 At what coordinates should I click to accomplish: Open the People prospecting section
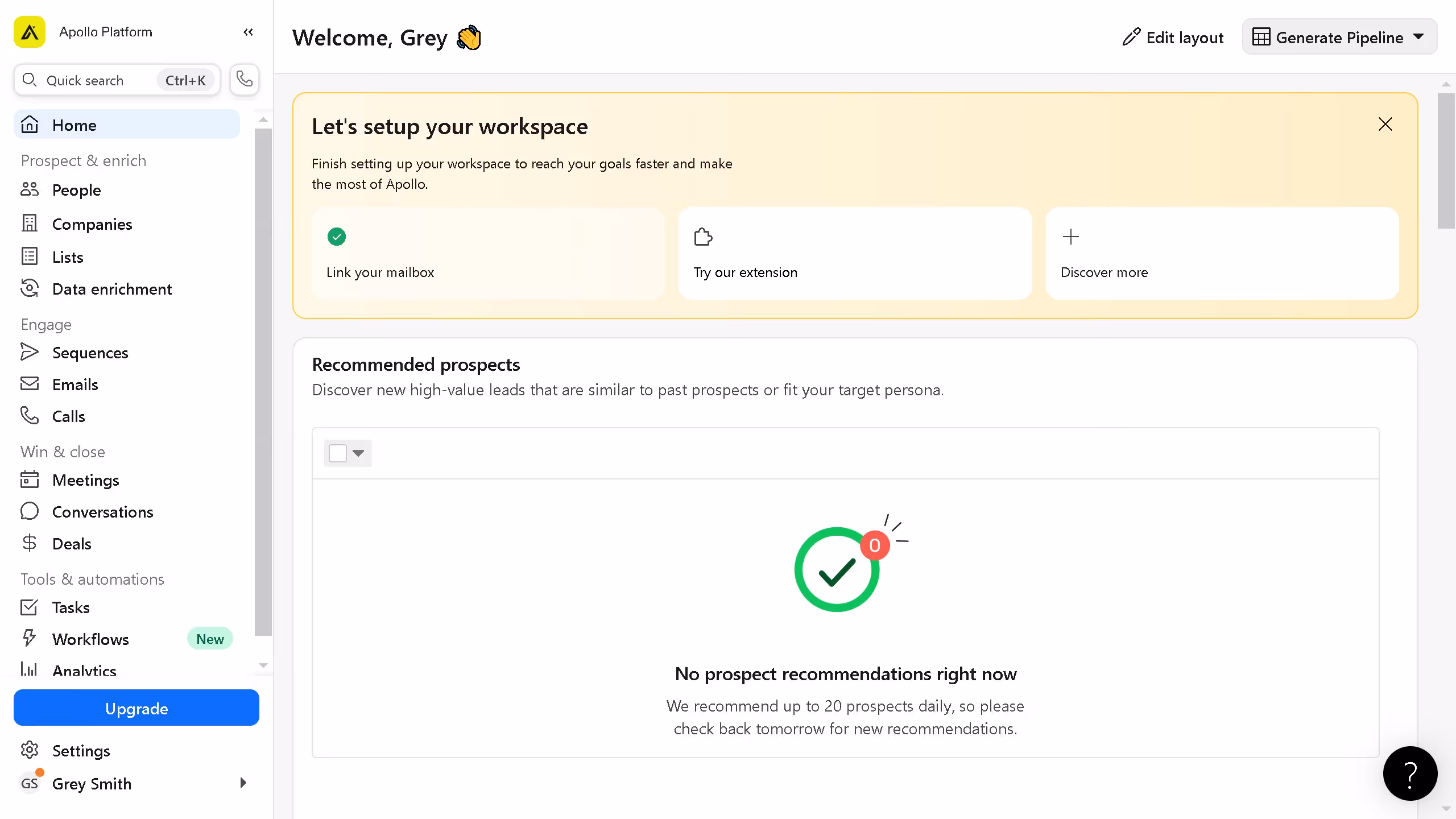tap(77, 190)
